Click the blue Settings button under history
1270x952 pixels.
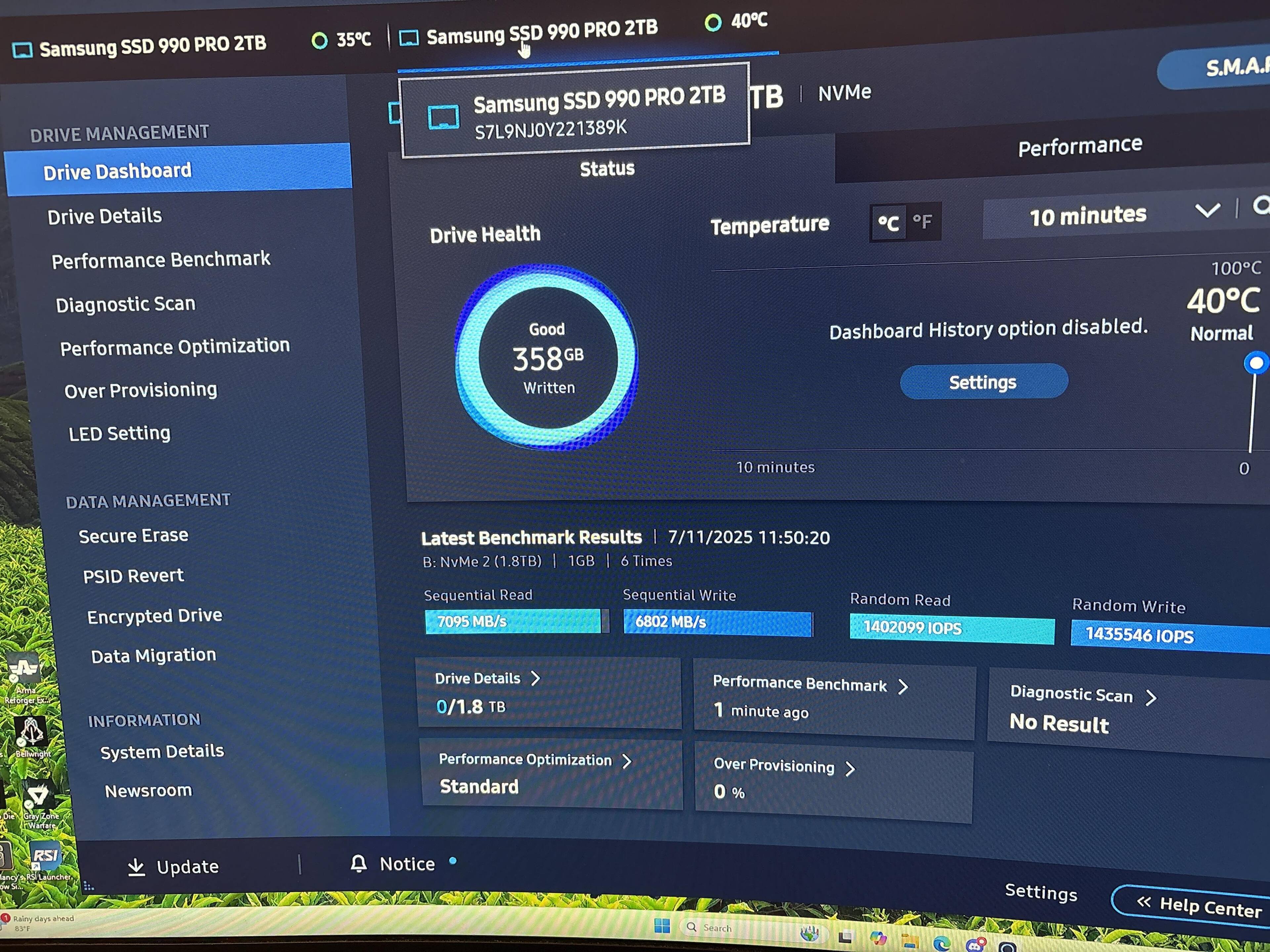pos(983,382)
